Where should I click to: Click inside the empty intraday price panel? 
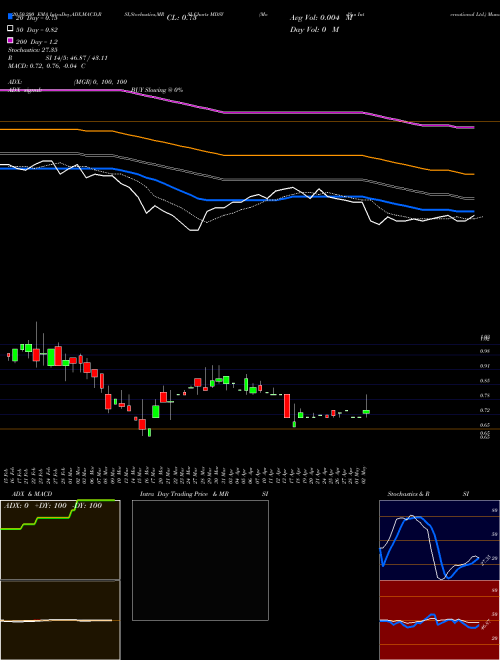tap(200, 560)
